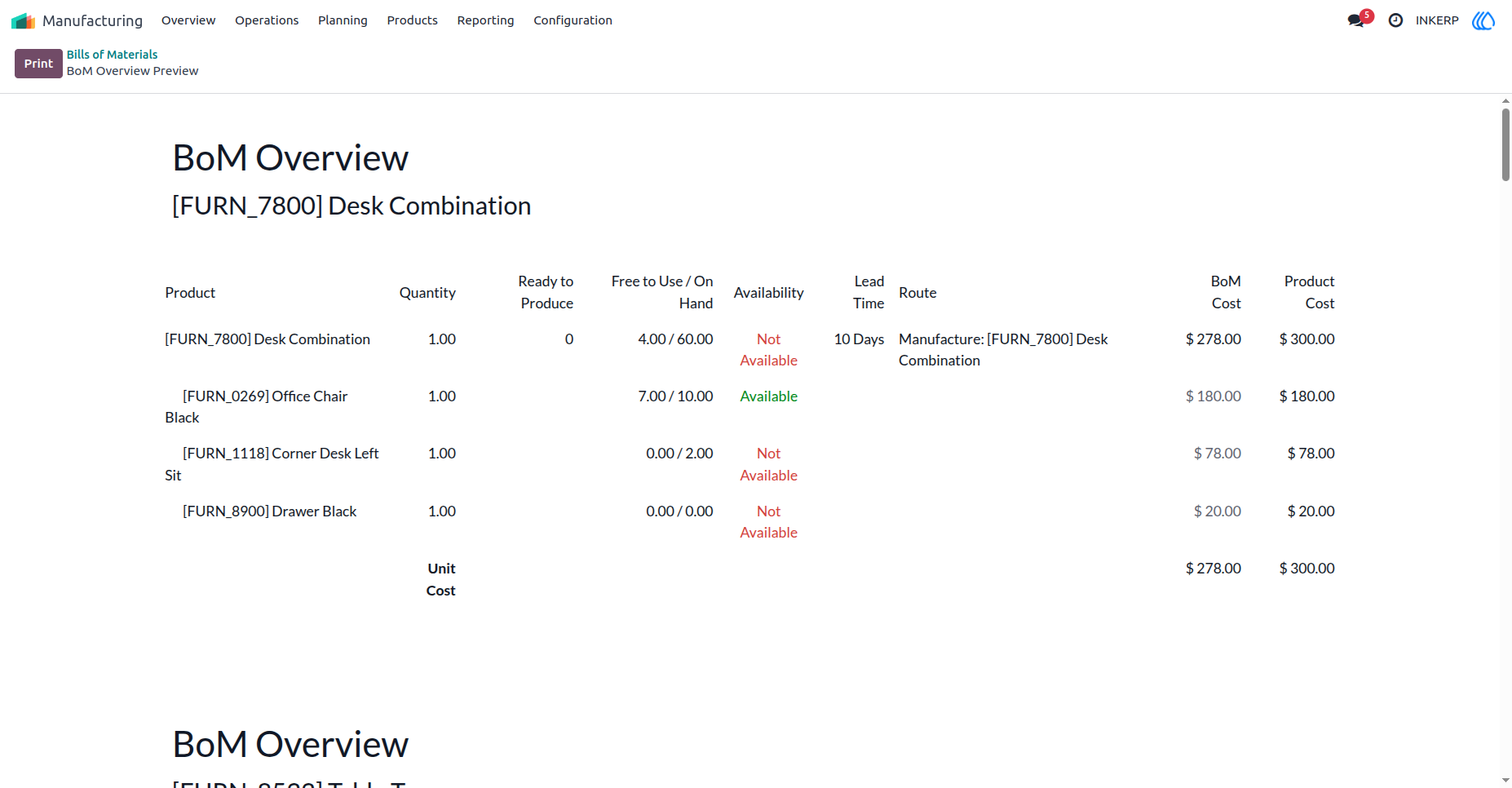Click the Ready to Produce column header

coord(546,292)
